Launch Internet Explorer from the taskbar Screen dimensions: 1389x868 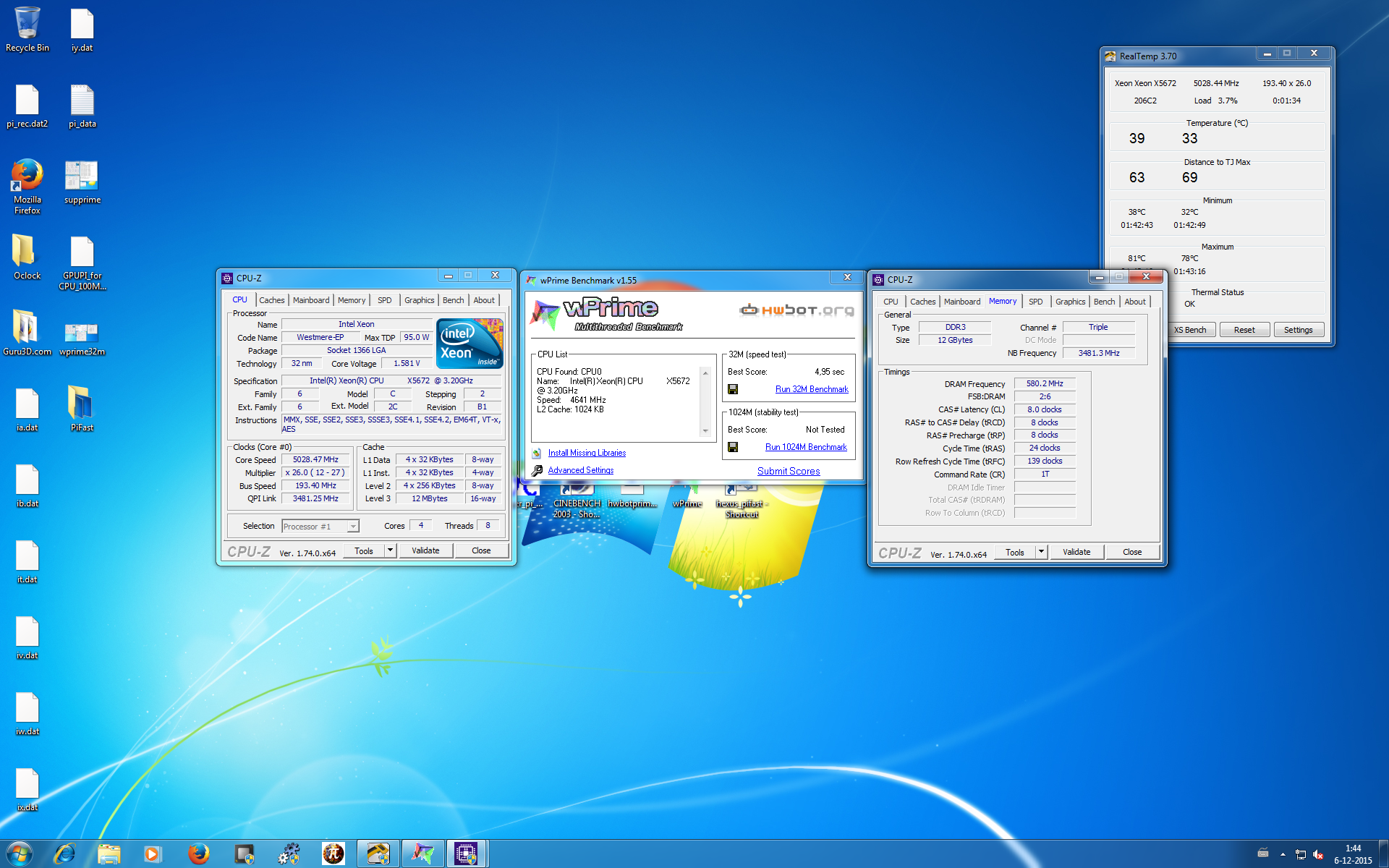[64, 854]
